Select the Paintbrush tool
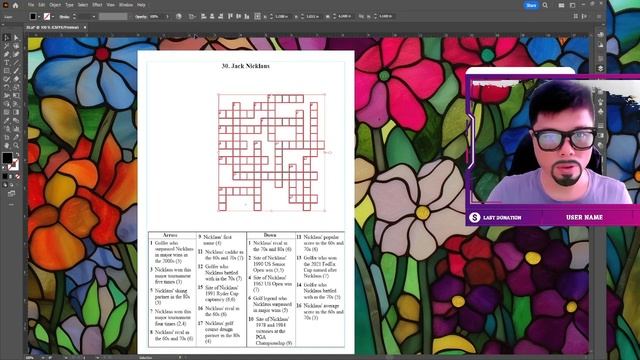The image size is (640, 360). pyautogui.click(x=16, y=71)
